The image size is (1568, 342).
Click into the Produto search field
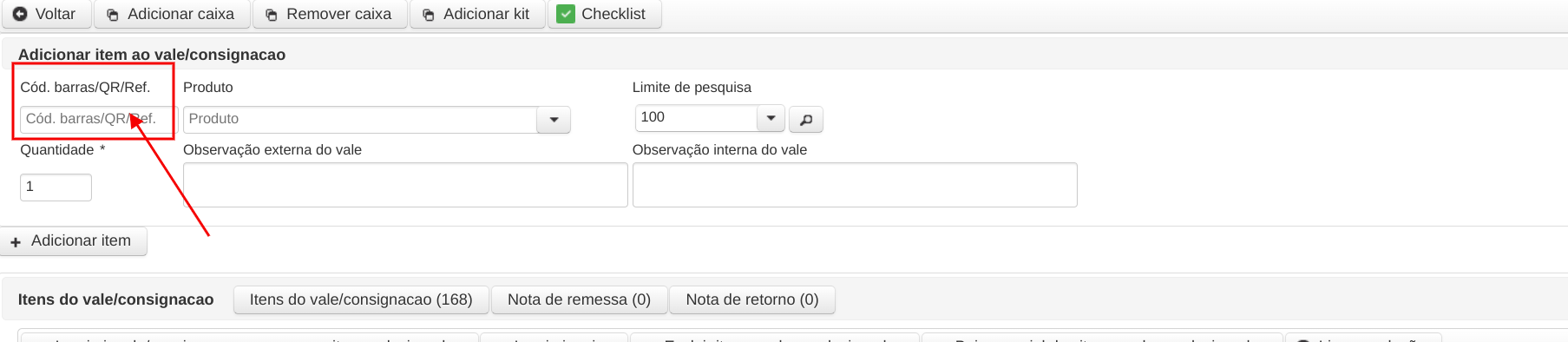360,119
